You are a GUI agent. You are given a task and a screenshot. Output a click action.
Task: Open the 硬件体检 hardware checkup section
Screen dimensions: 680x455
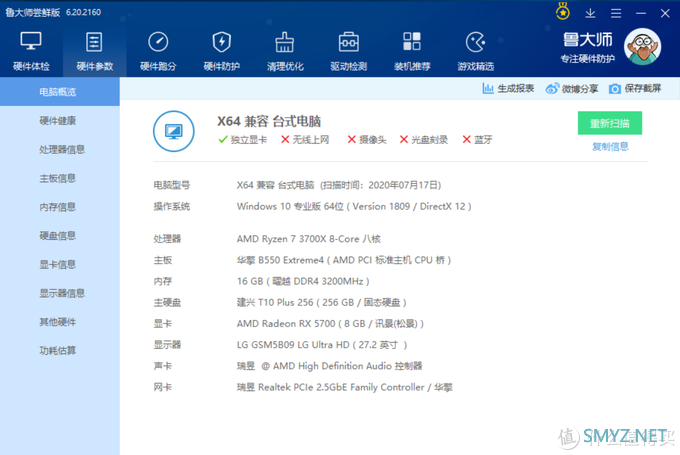31,52
